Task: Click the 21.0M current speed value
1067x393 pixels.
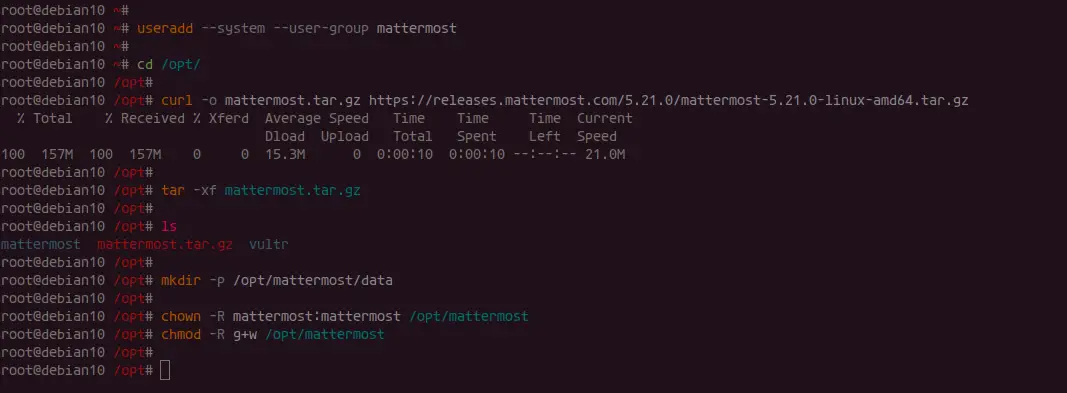Action: 605,154
